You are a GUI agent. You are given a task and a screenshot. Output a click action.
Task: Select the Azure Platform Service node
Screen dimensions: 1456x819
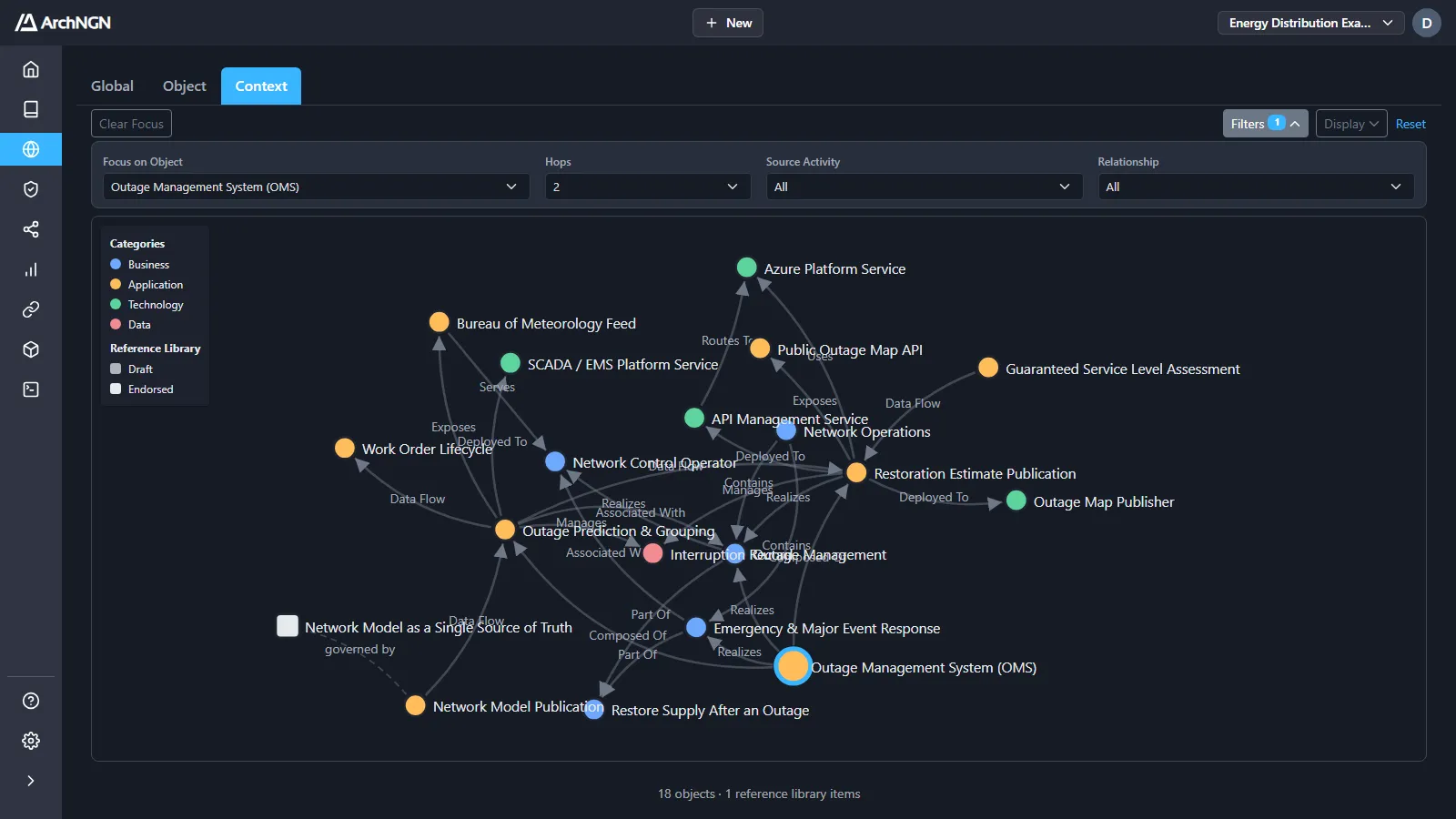746,268
